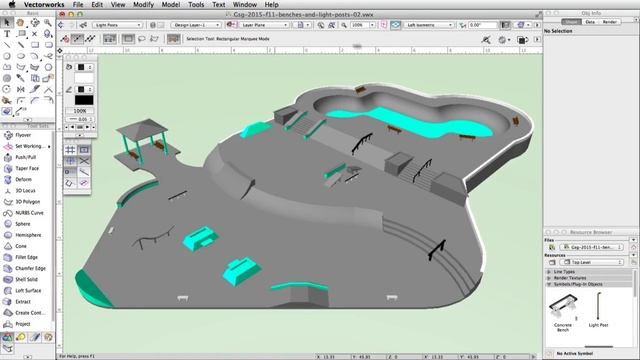Open the Help menu
Image resolution: width=640 pixels, height=360 pixels.
[x=271, y=4]
